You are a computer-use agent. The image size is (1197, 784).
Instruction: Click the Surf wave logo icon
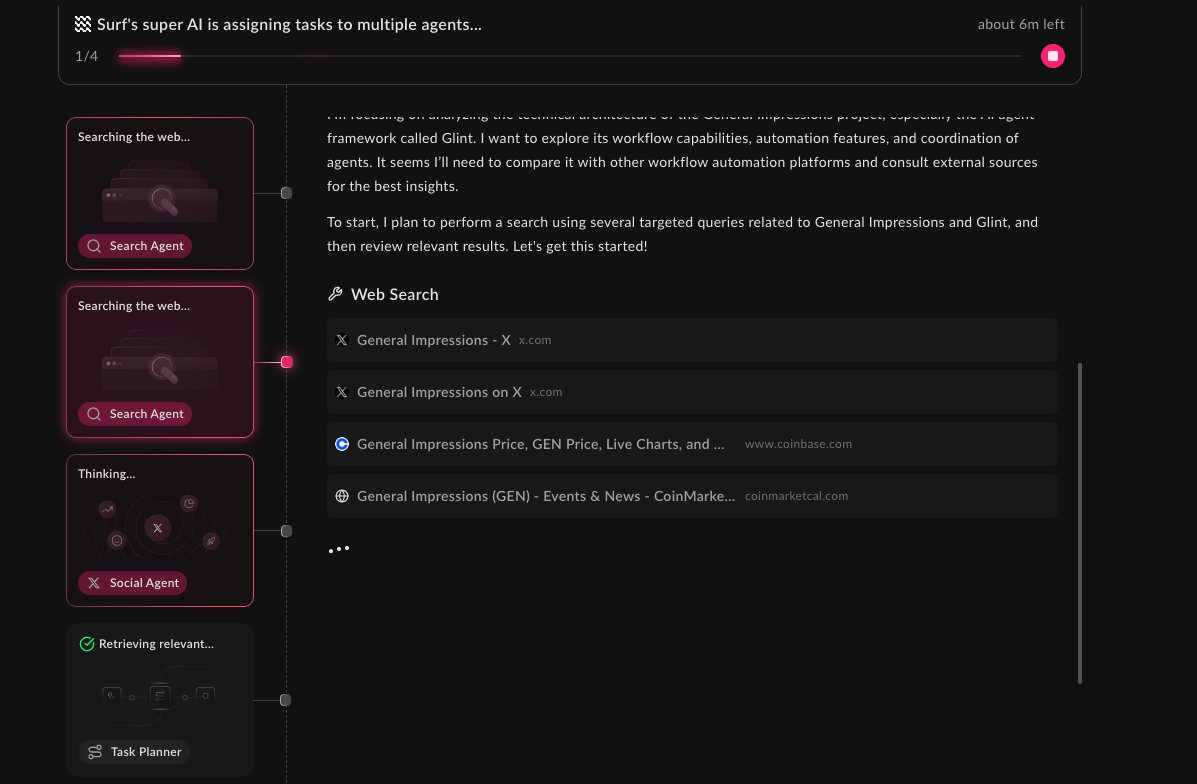click(x=83, y=24)
